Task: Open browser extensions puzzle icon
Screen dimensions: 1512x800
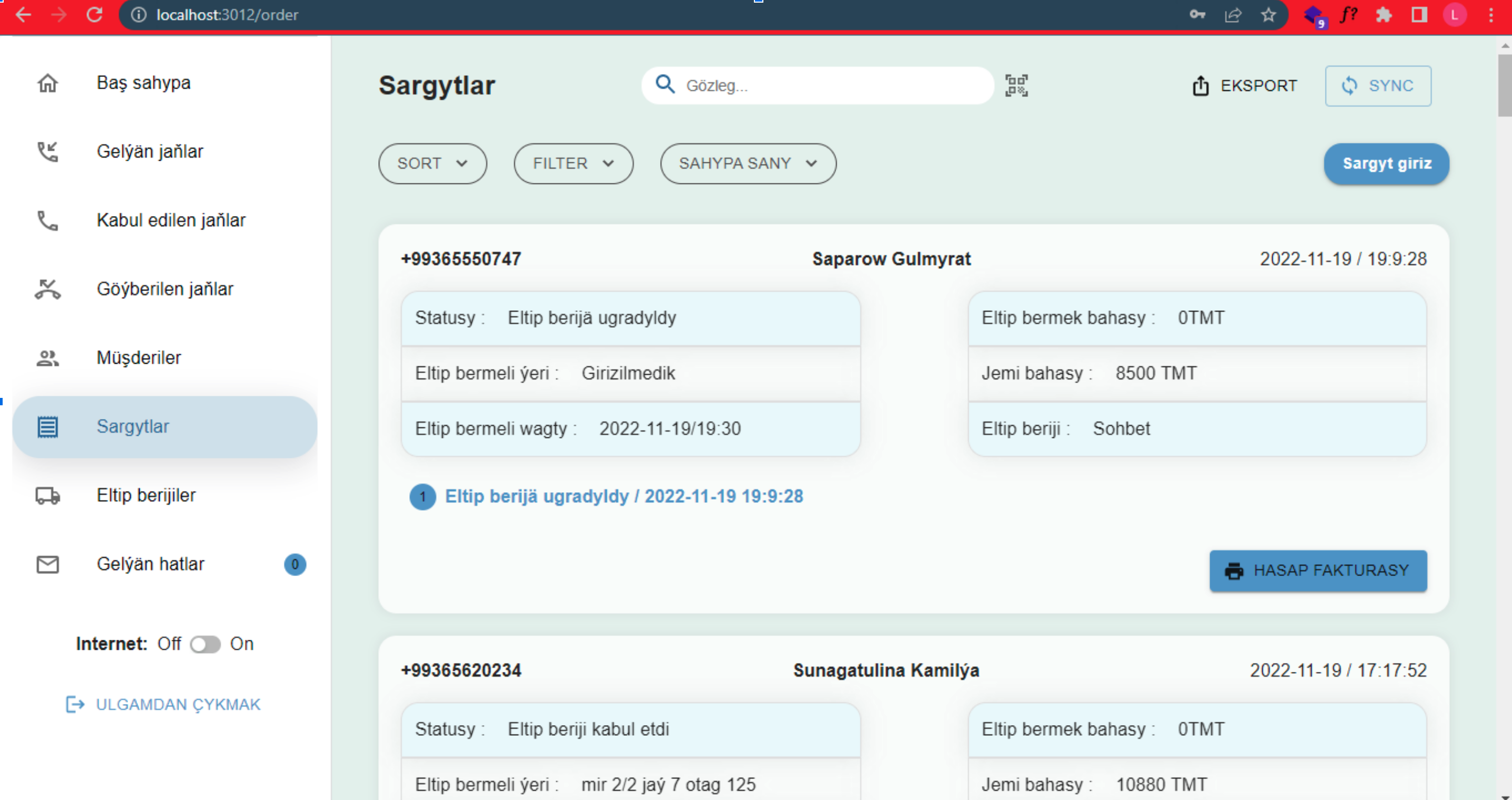Action: pos(1383,15)
